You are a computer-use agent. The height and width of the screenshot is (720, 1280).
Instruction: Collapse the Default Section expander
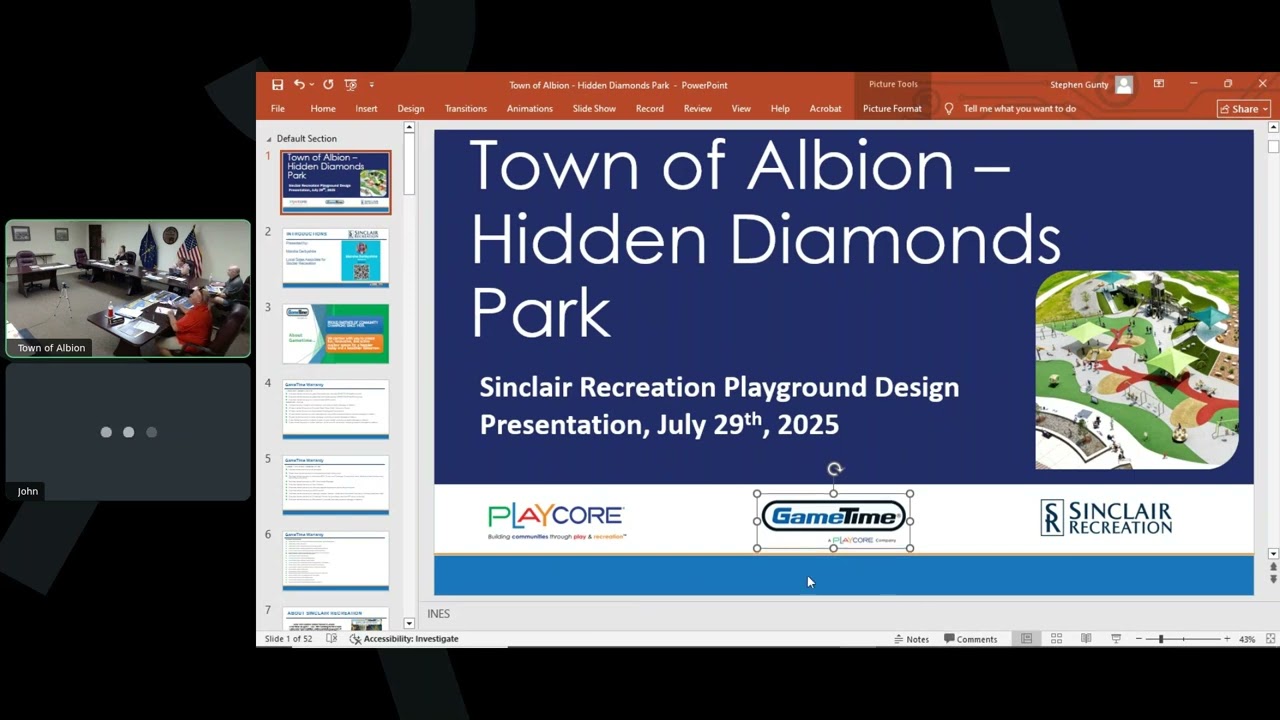(x=268, y=139)
